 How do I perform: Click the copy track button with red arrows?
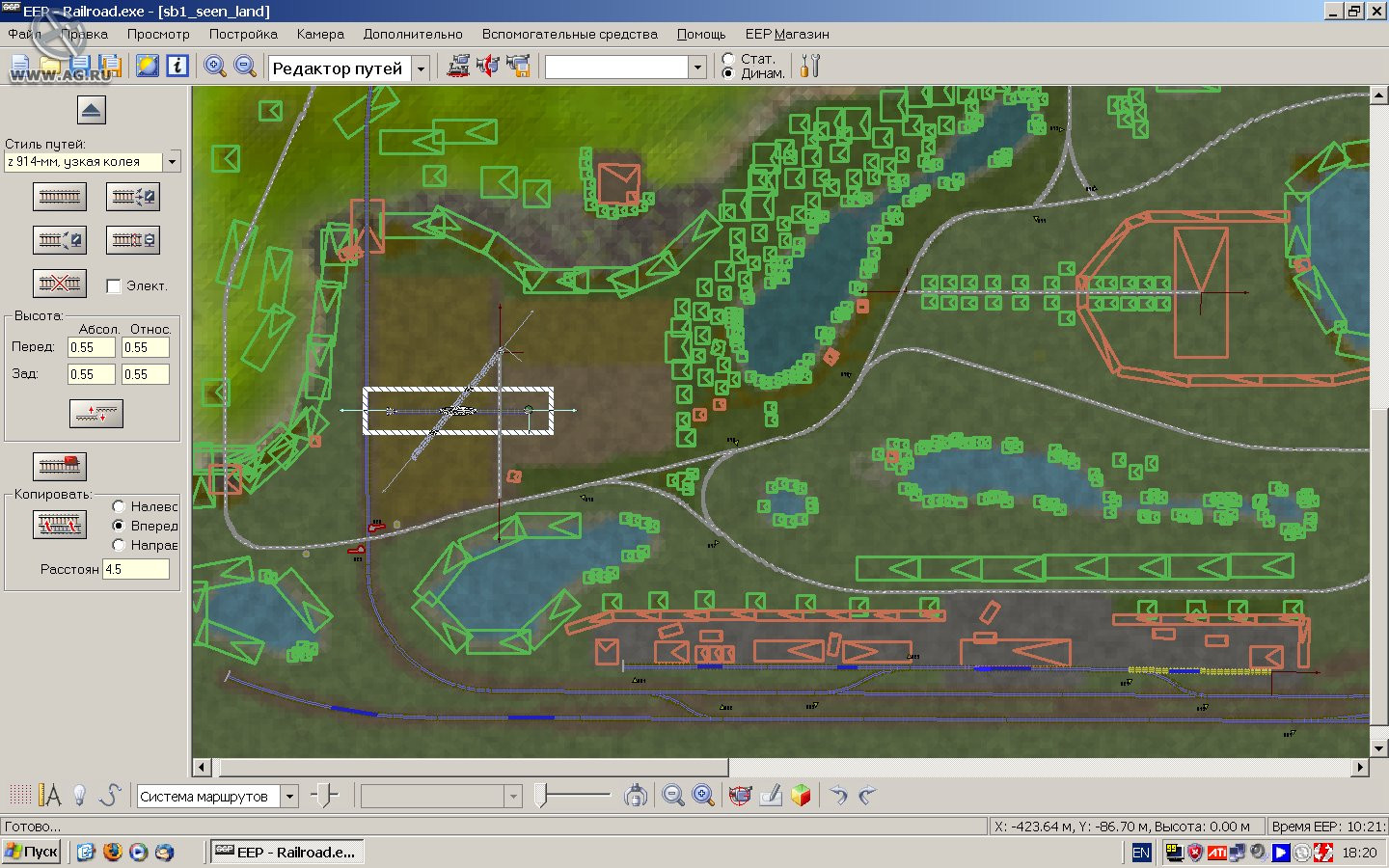coord(60,525)
